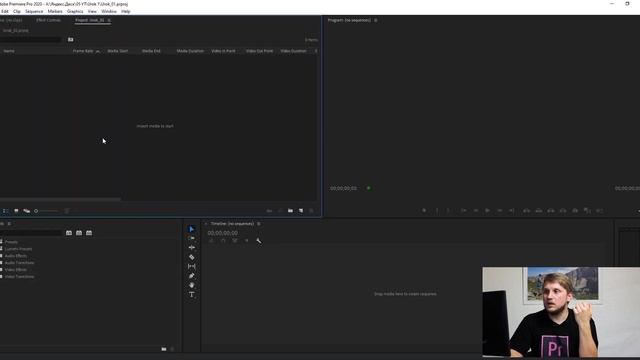Click the Clear trash icon in Project panel
This screenshot has width=640, height=360.
tap(311, 211)
